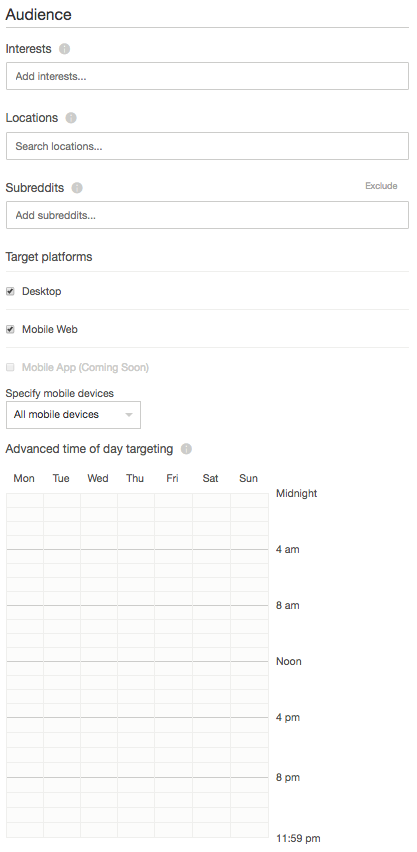The width and height of the screenshot is (417, 852).
Task: Select the Mon column header in schedule
Action: 24,478
